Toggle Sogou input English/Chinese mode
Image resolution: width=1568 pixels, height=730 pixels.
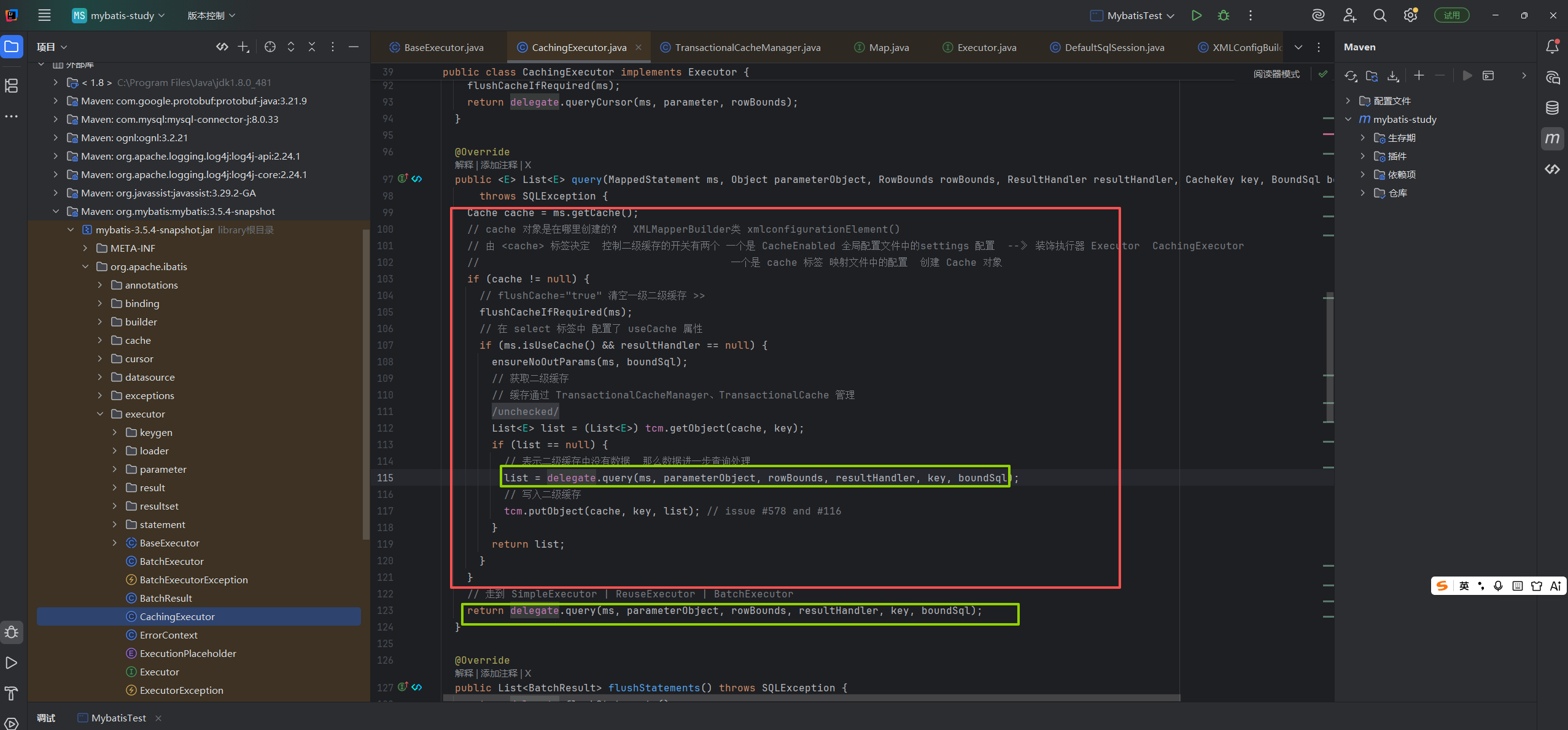(1464, 586)
